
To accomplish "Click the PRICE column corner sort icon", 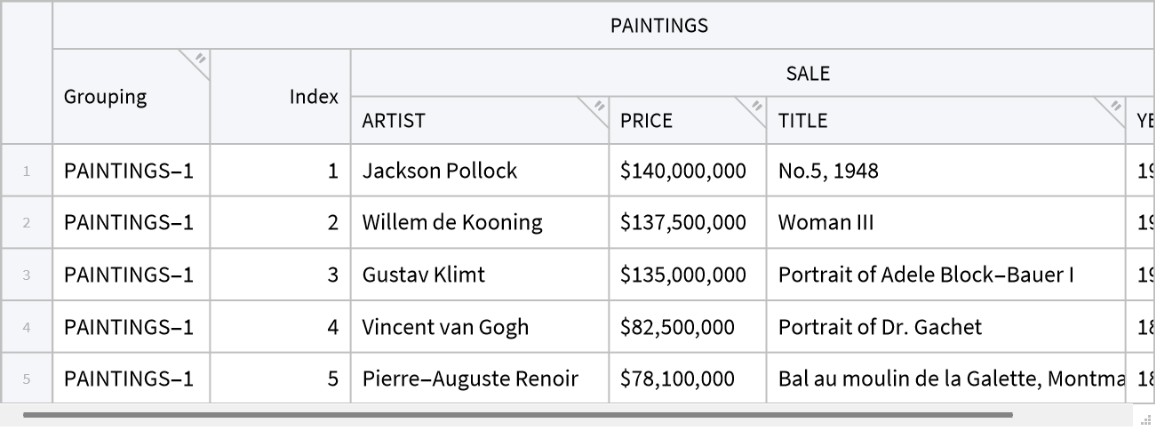I will (756, 106).
